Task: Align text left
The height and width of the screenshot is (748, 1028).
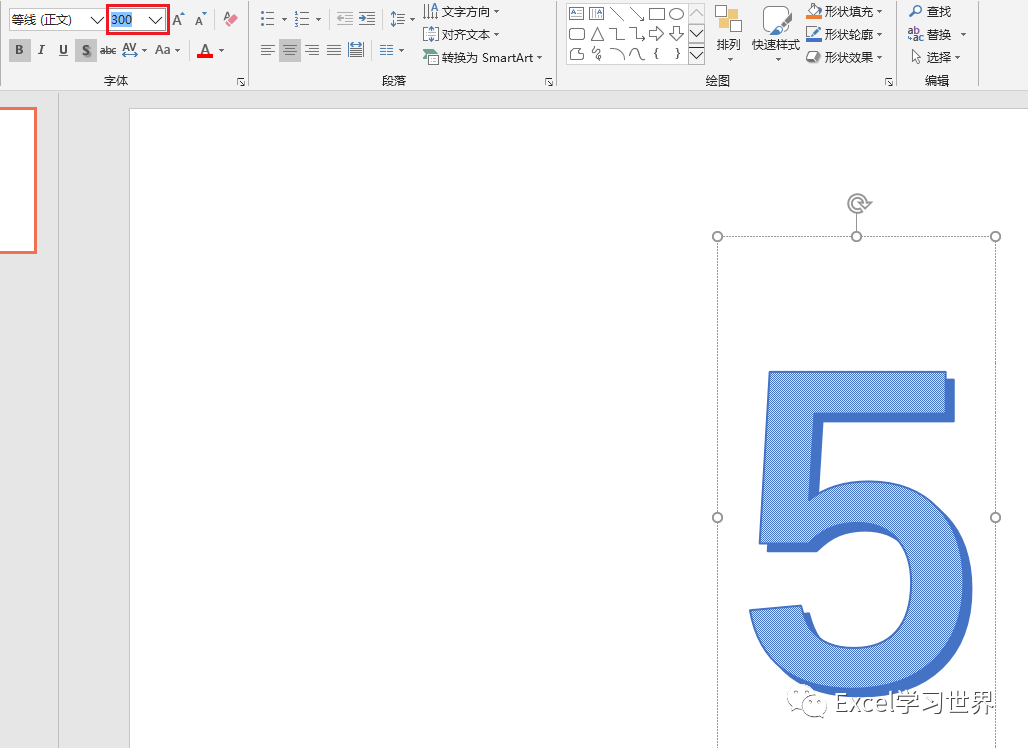Action: coord(267,50)
